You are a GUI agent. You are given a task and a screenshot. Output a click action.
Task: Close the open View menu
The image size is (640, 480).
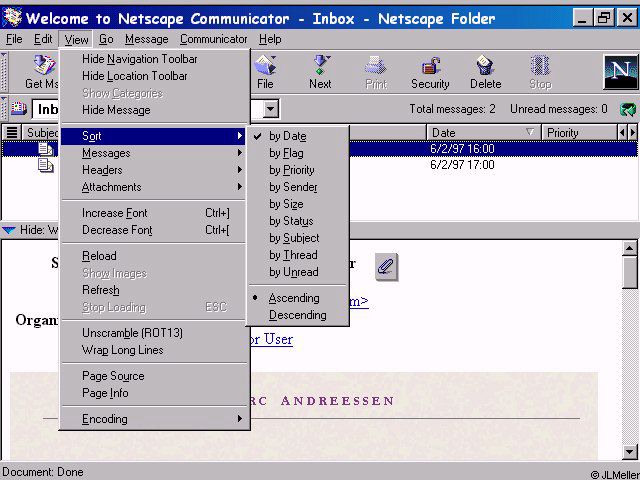pyautogui.click(x=76, y=39)
